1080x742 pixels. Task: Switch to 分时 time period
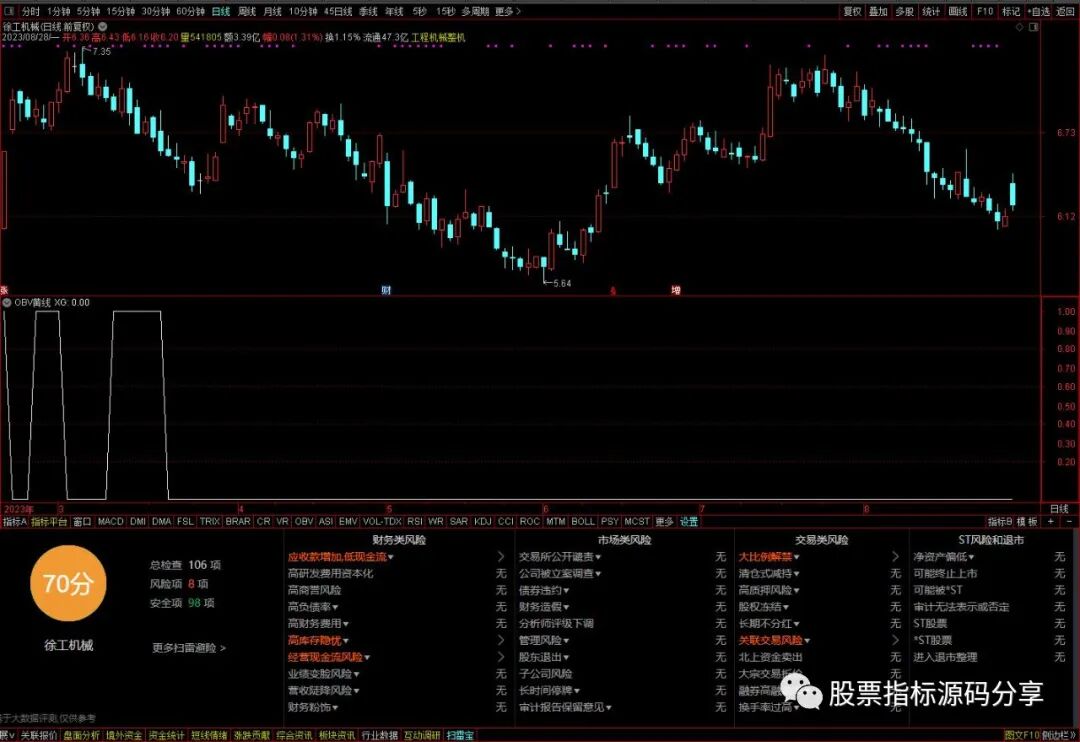point(30,12)
